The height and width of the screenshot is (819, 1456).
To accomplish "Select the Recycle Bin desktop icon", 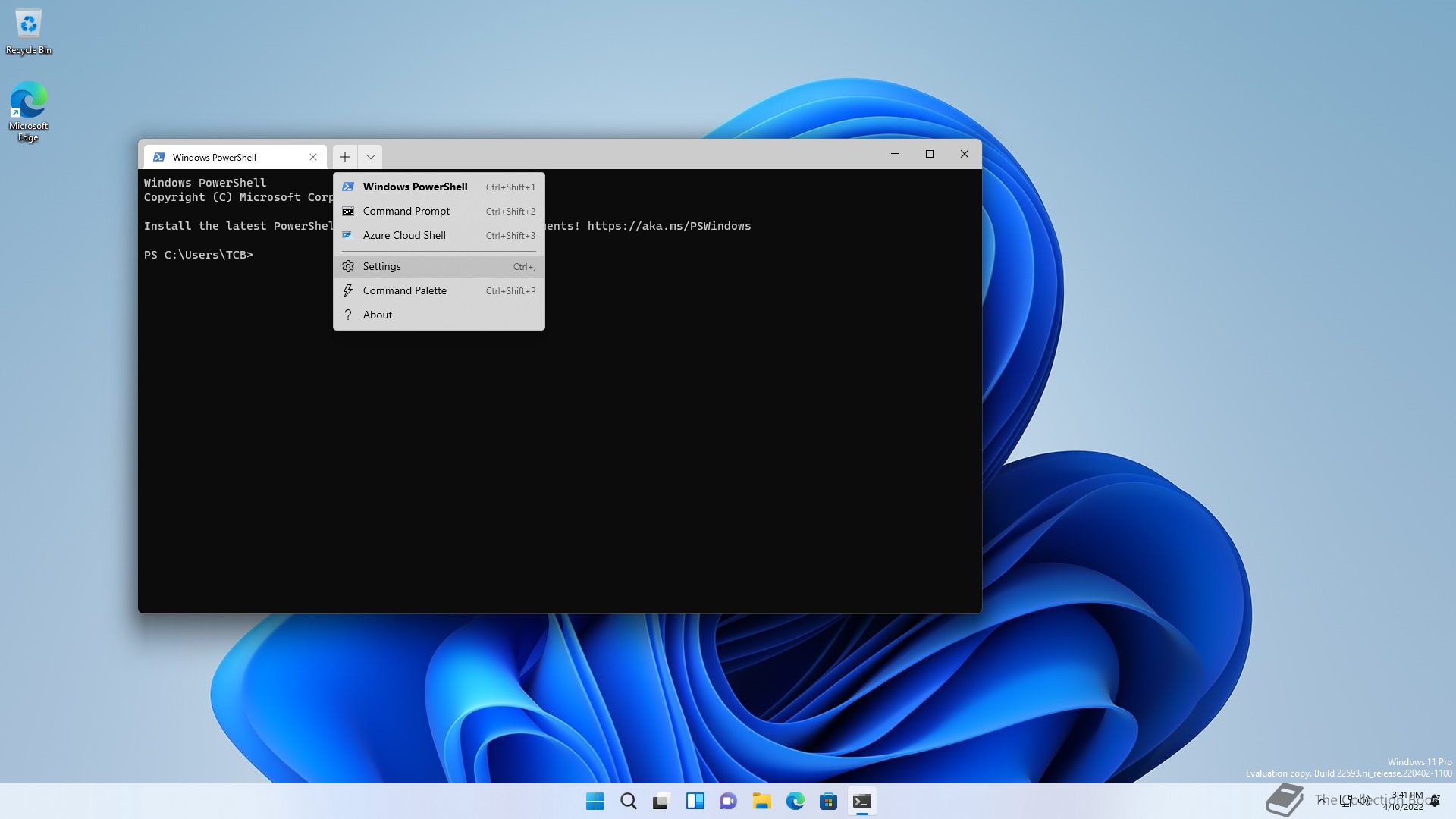I will [29, 32].
